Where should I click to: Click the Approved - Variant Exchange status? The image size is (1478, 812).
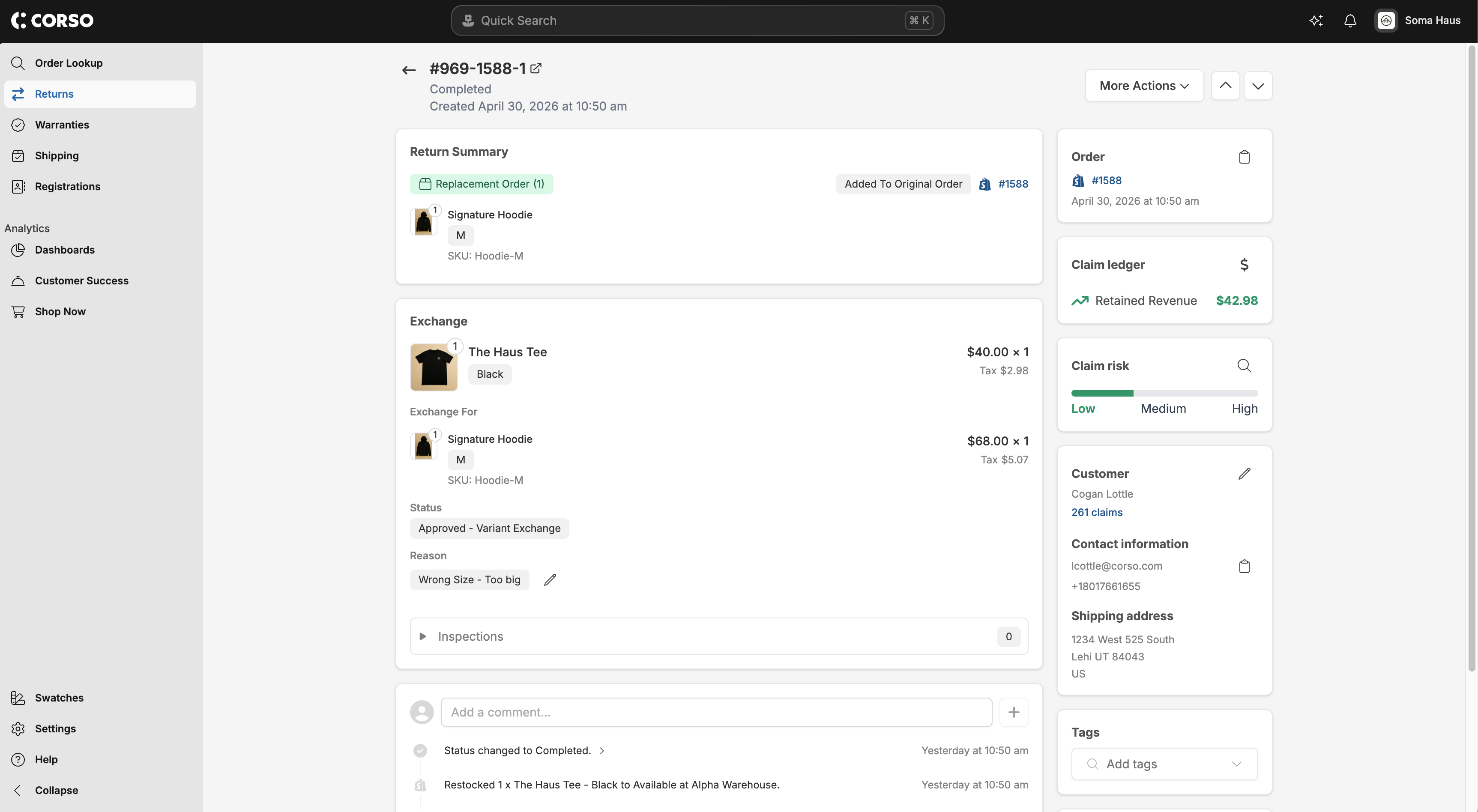[489, 529]
